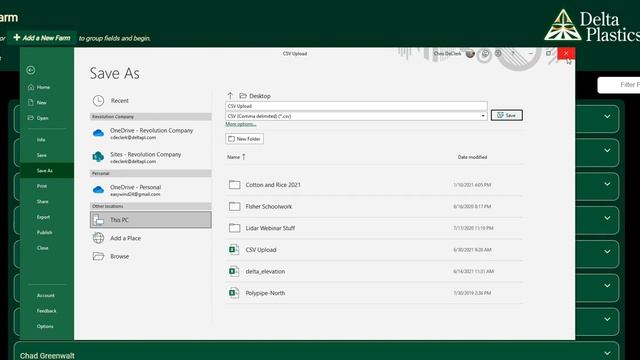Open the Lidar Webinar Stuff folder
640x360 pixels.
[374, 228]
